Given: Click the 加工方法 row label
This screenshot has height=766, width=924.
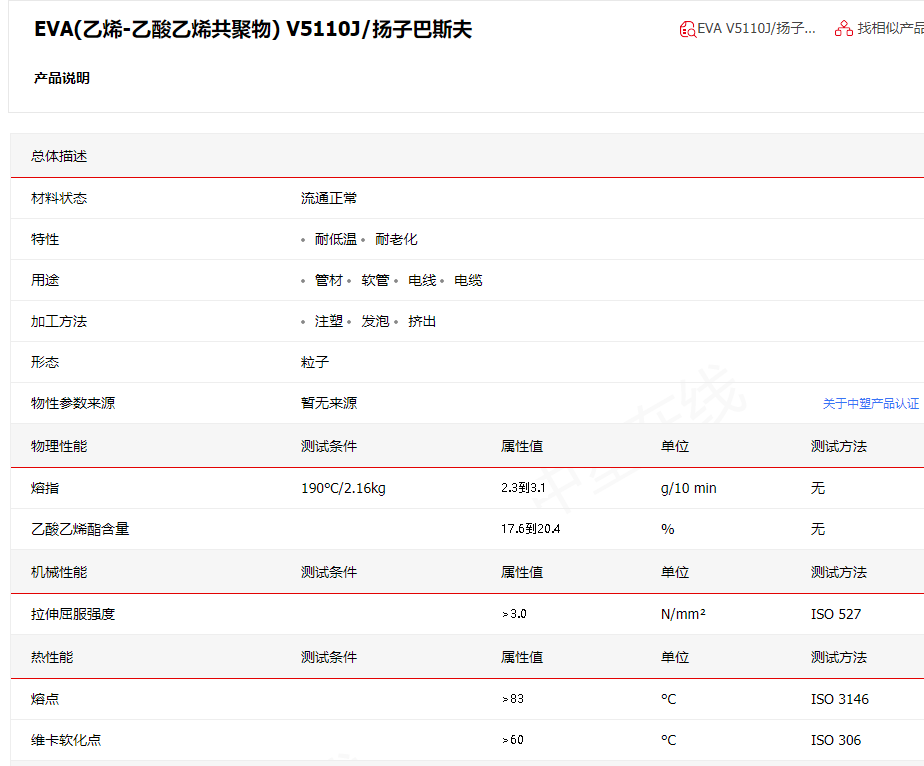Looking at the screenshot, I should click(59, 321).
